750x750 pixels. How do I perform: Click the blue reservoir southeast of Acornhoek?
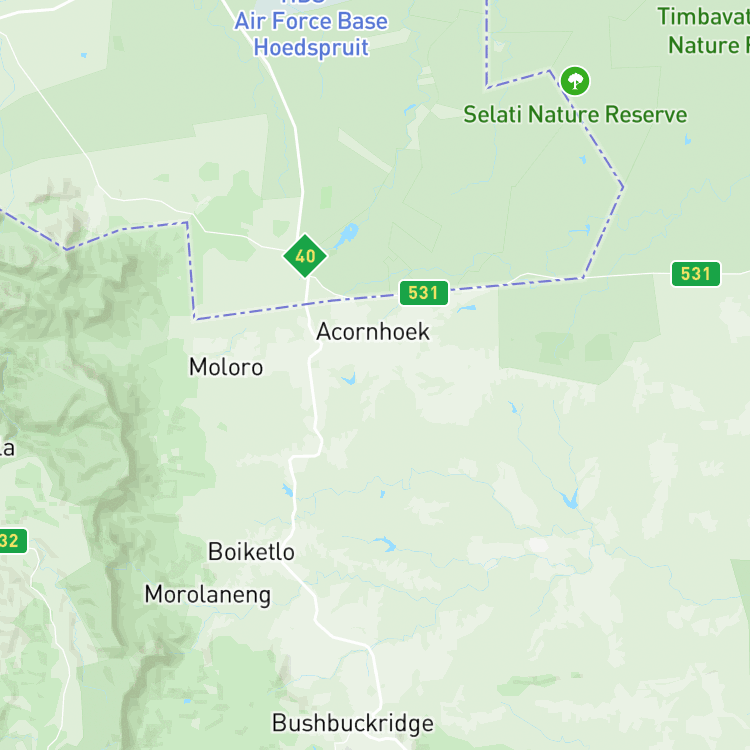(x=570, y=499)
